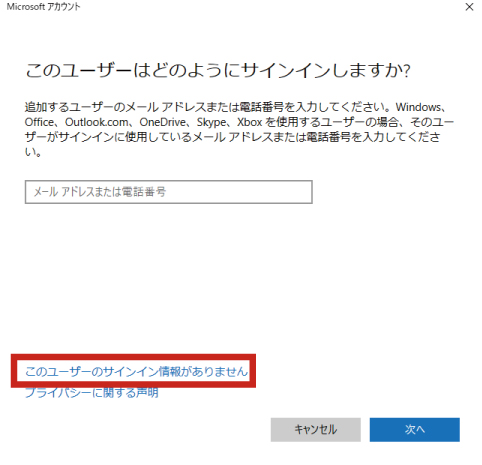Click the blue 次へ button
Viewport: 482px width, 465px height.
[414, 429]
